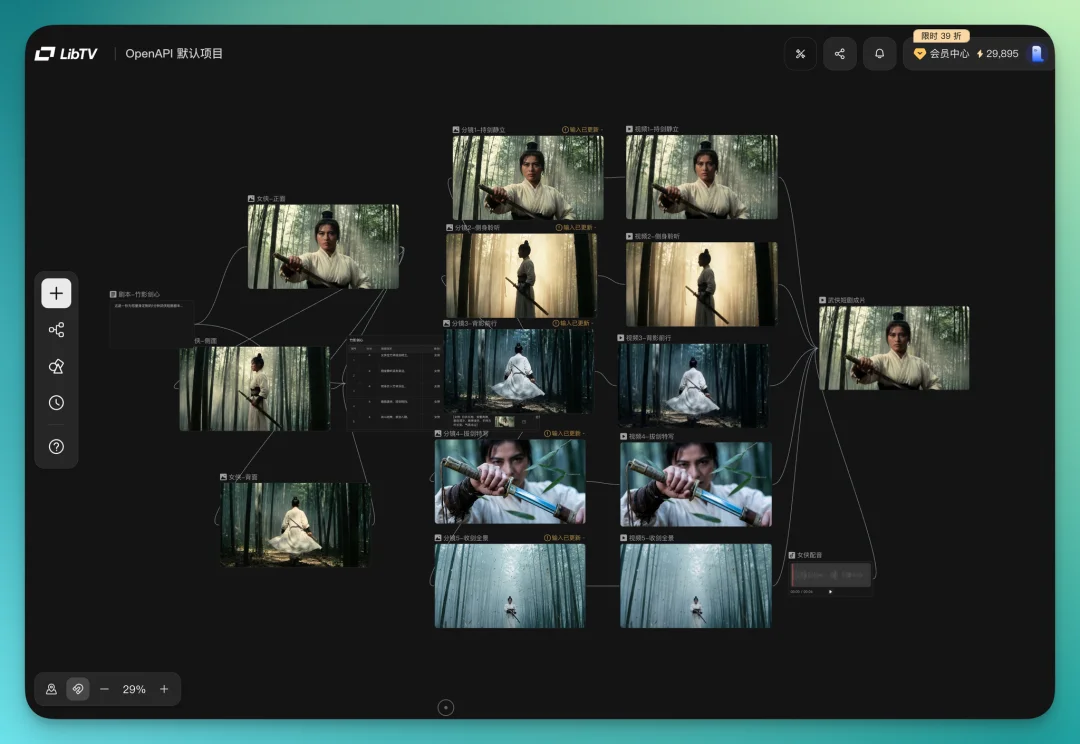Click the share icon in top bar

tap(840, 54)
